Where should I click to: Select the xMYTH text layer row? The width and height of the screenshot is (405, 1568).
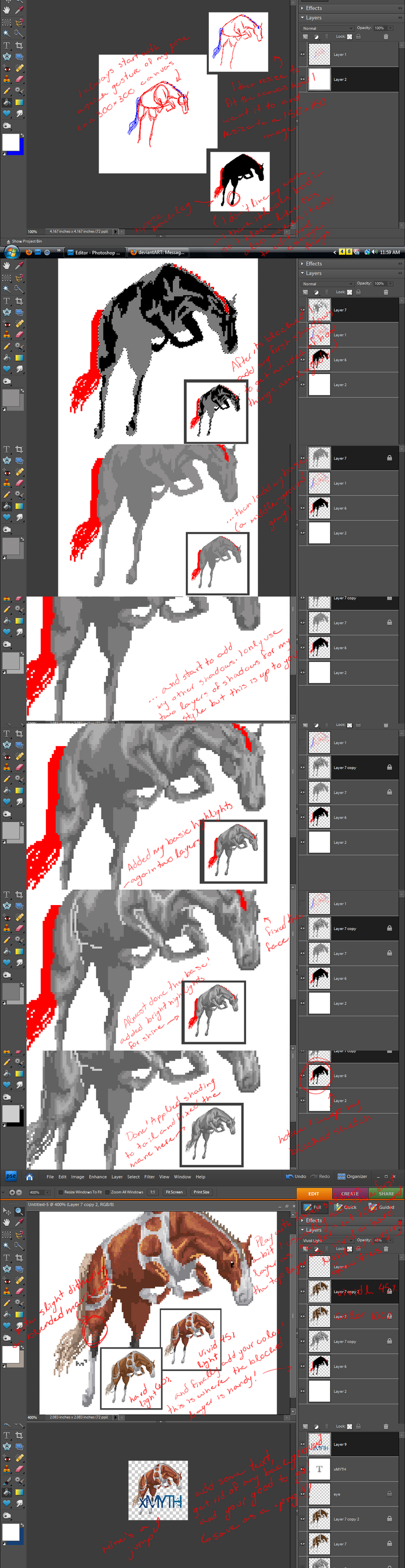(348, 1469)
